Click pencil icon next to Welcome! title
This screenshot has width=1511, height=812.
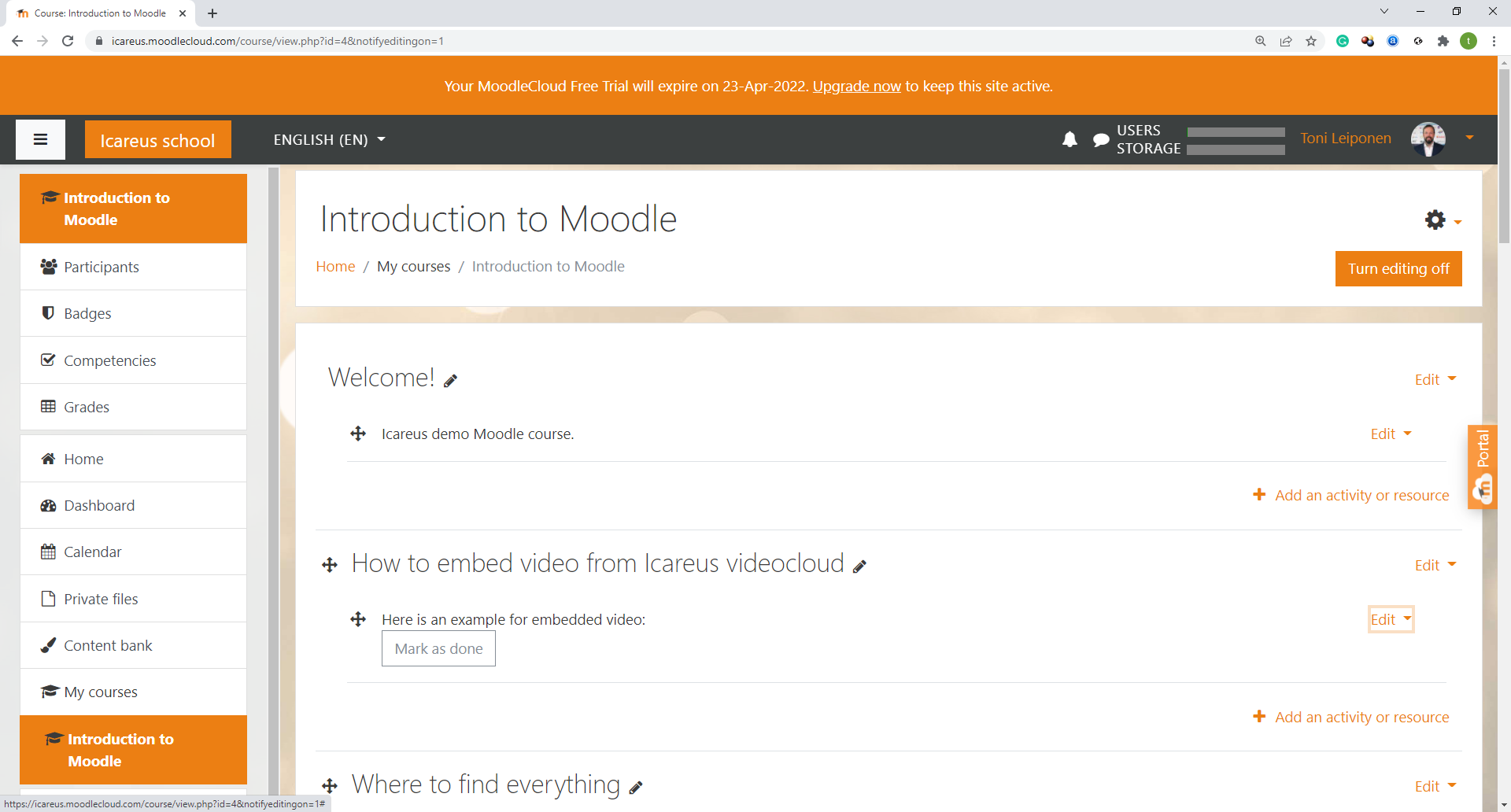tap(450, 381)
